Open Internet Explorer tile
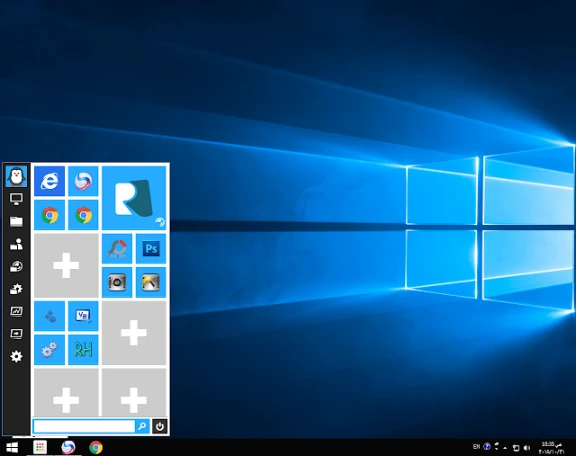Viewport: 576px width, 456px height. (x=49, y=181)
